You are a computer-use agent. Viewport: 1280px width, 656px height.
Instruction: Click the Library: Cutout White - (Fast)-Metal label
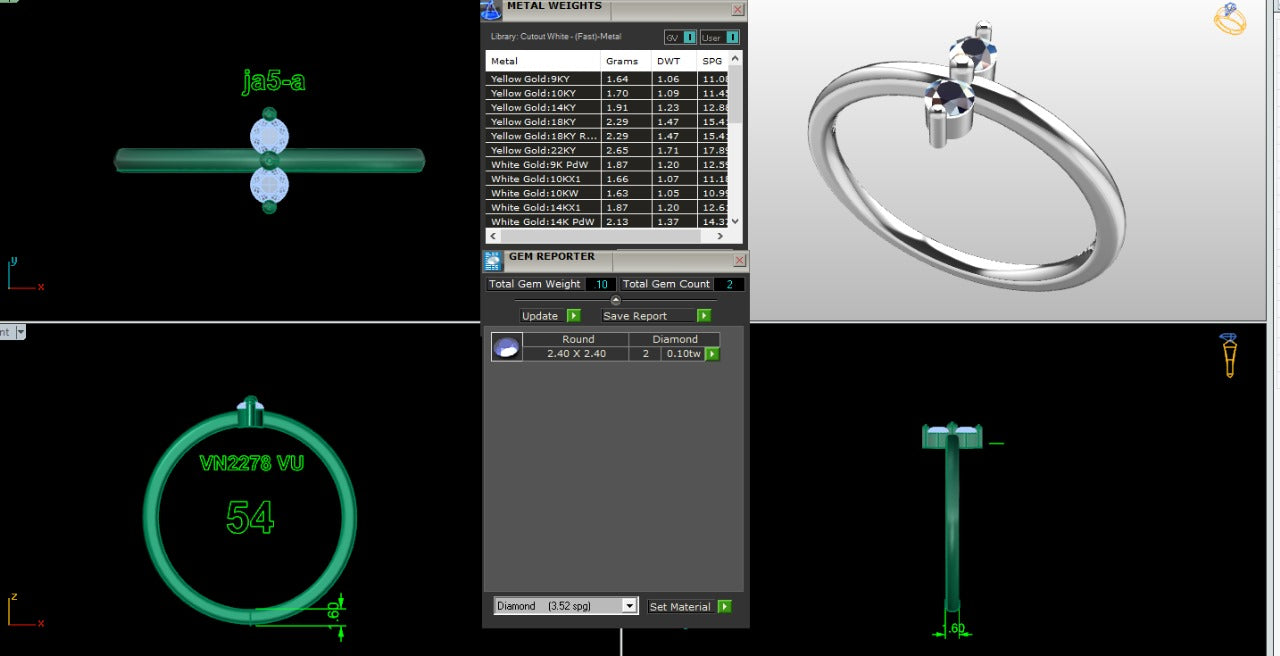(x=556, y=37)
